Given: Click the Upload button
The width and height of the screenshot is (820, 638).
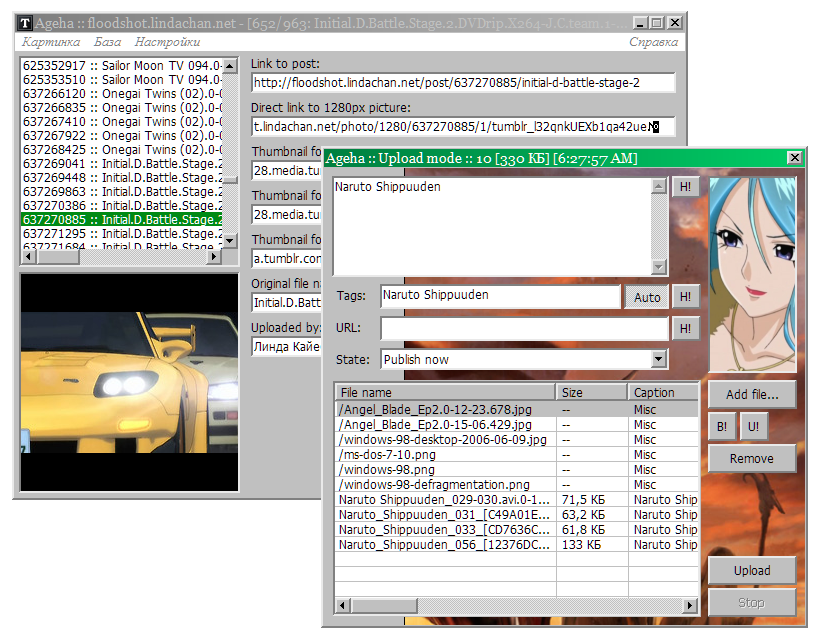Looking at the screenshot, I should tap(752, 570).
